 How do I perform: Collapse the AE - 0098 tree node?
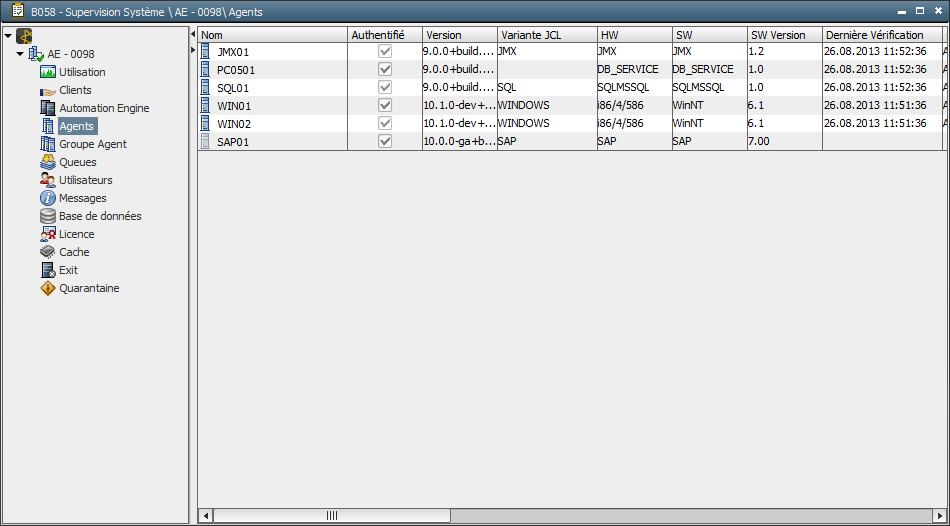(20, 55)
